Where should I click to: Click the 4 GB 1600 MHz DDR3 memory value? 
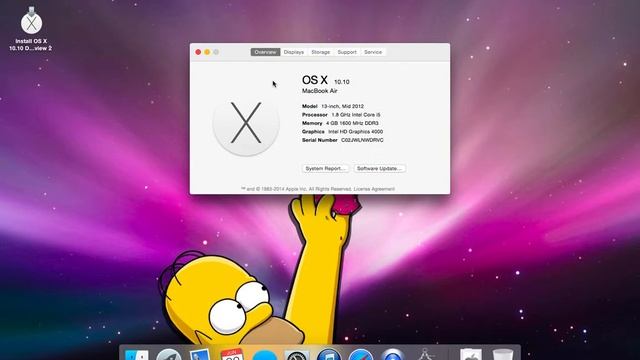click(x=352, y=123)
